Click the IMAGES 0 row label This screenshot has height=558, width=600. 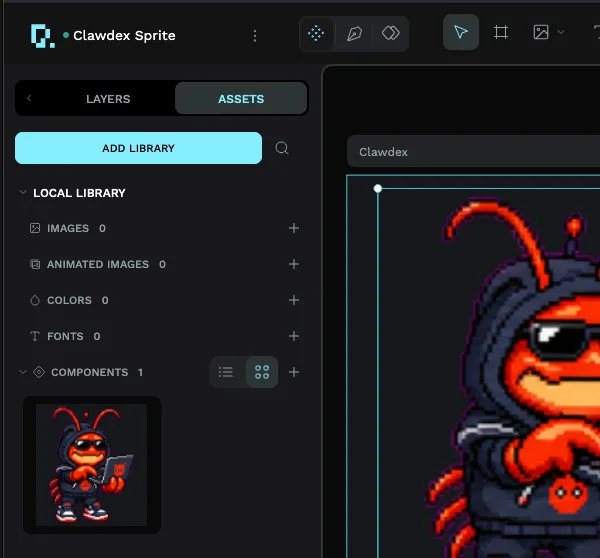[77, 228]
